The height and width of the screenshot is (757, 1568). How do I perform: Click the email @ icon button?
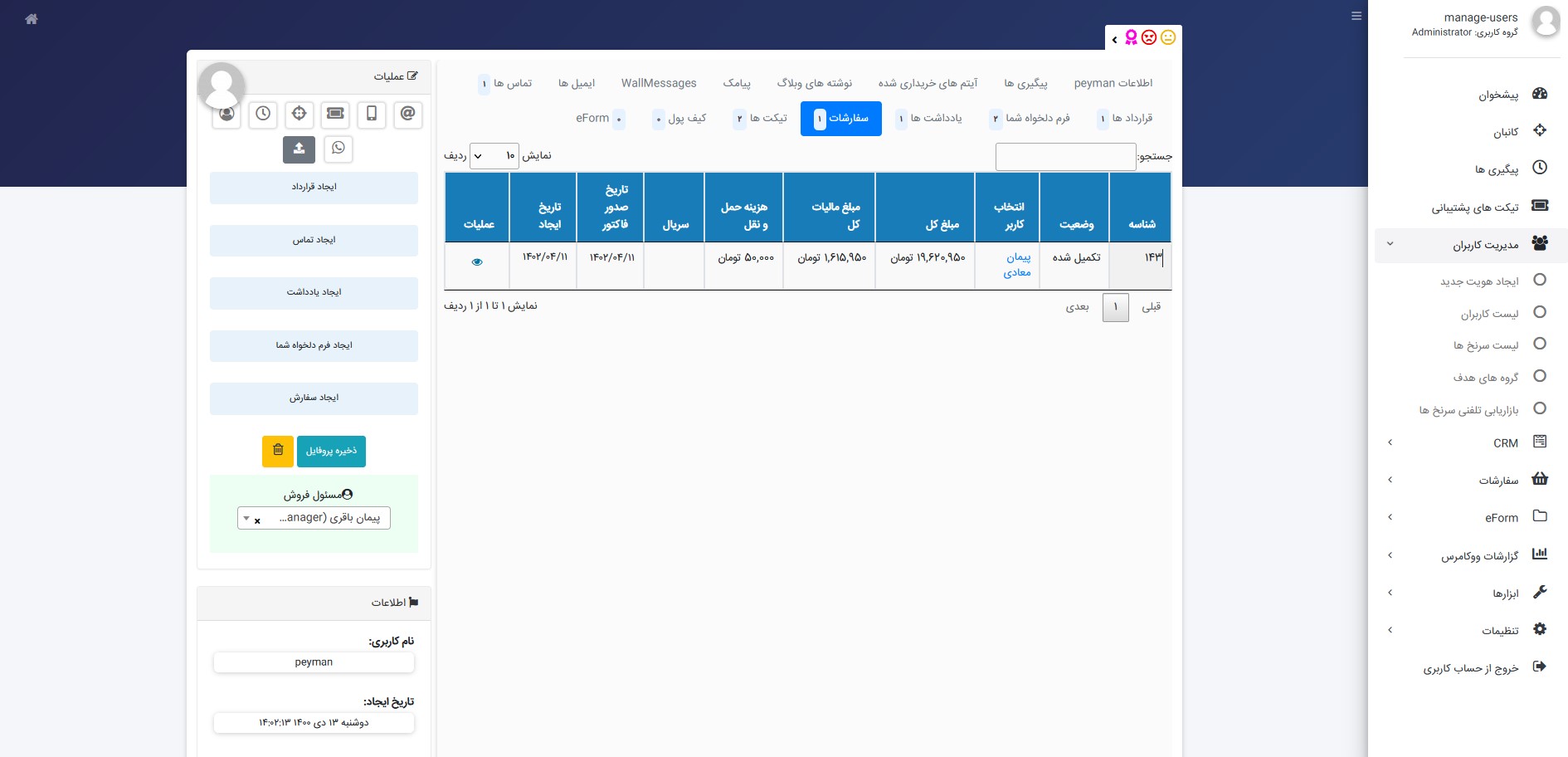407,114
